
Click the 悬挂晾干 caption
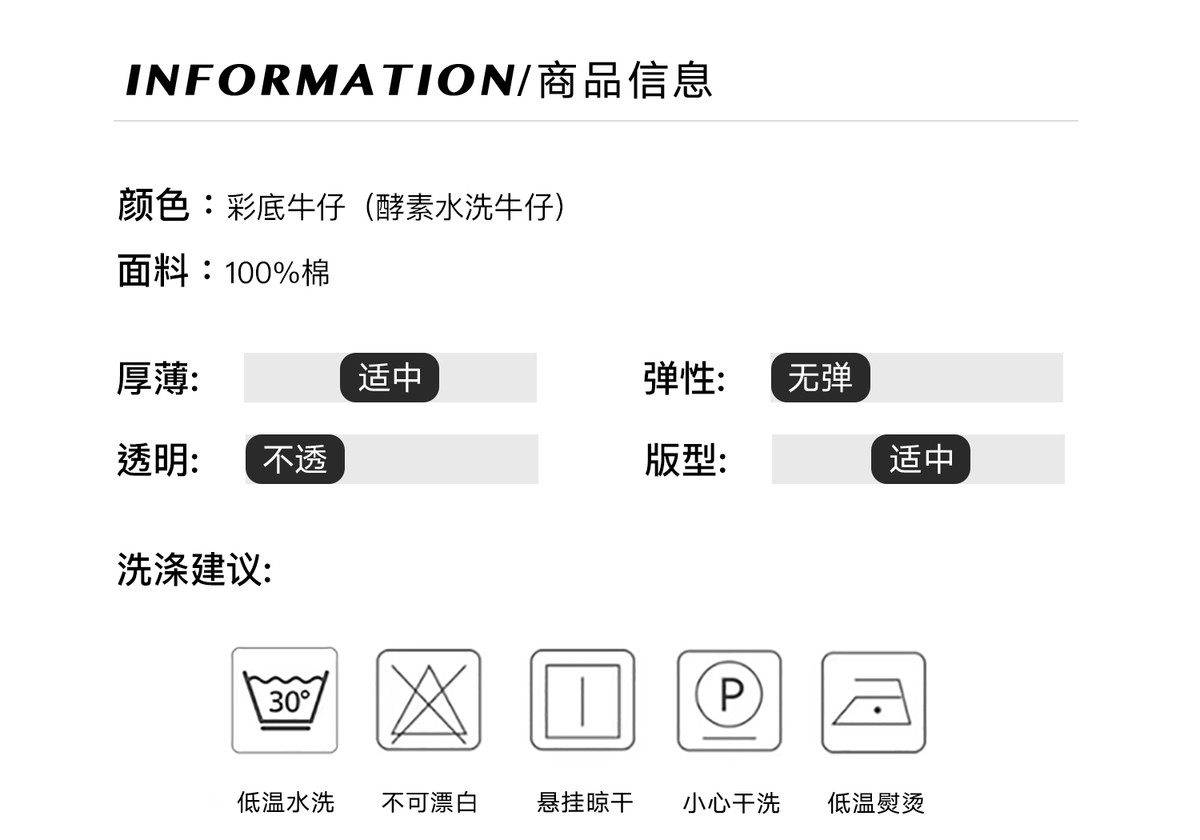pos(585,802)
